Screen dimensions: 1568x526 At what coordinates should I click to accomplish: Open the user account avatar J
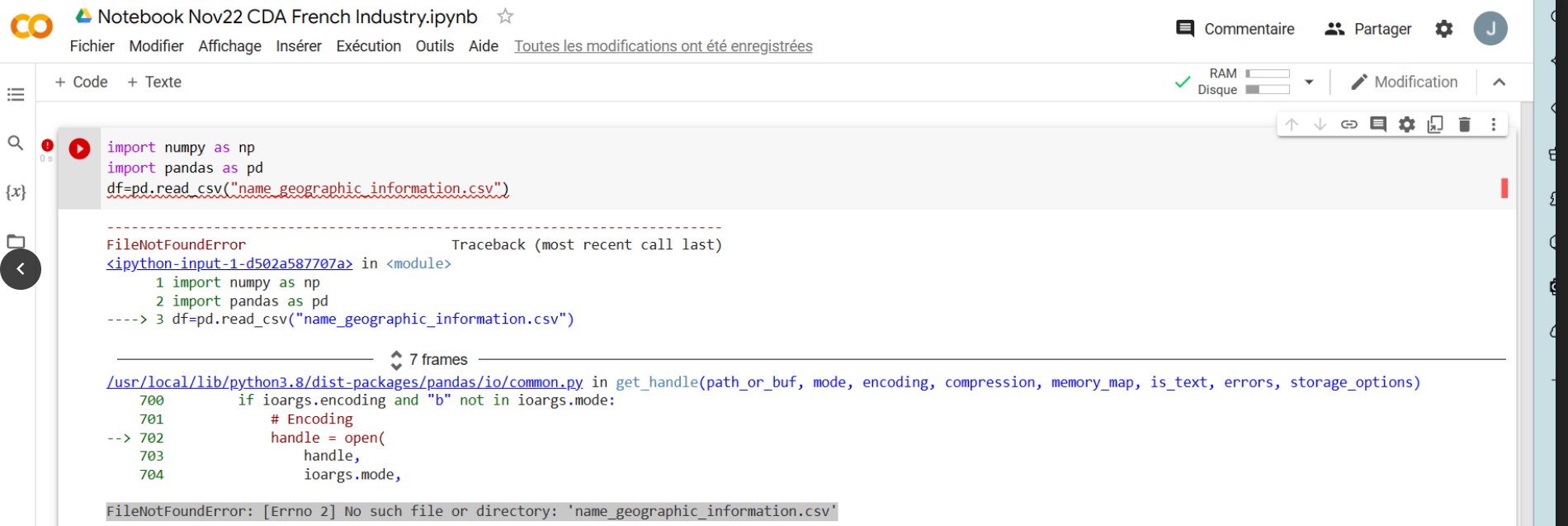(1490, 29)
